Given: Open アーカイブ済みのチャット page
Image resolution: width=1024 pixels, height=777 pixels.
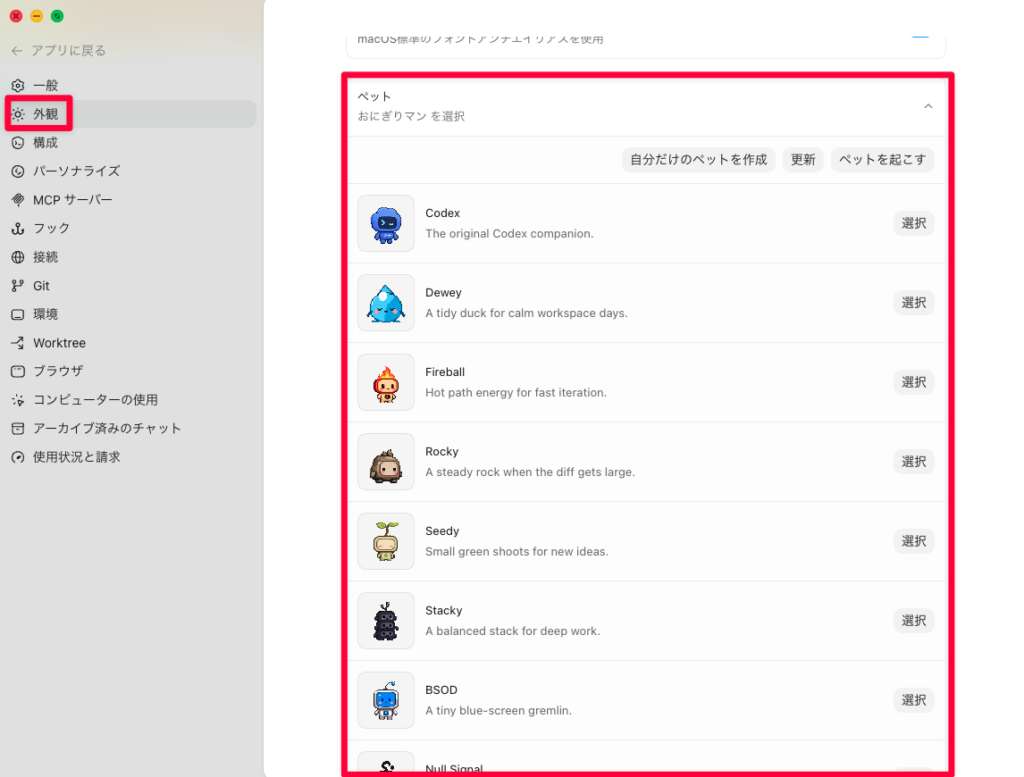Looking at the screenshot, I should pos(131,429).
